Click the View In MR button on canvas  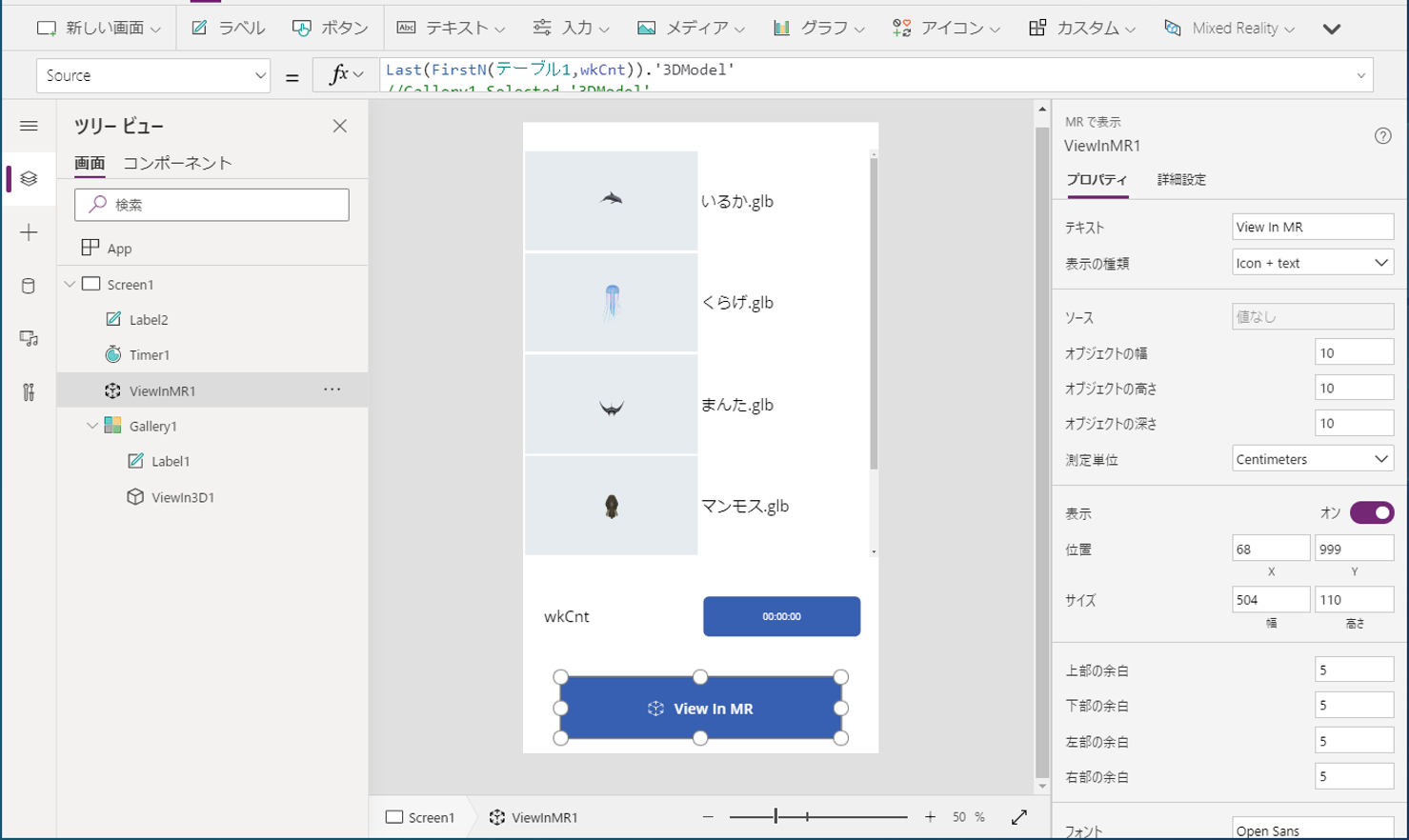point(702,709)
